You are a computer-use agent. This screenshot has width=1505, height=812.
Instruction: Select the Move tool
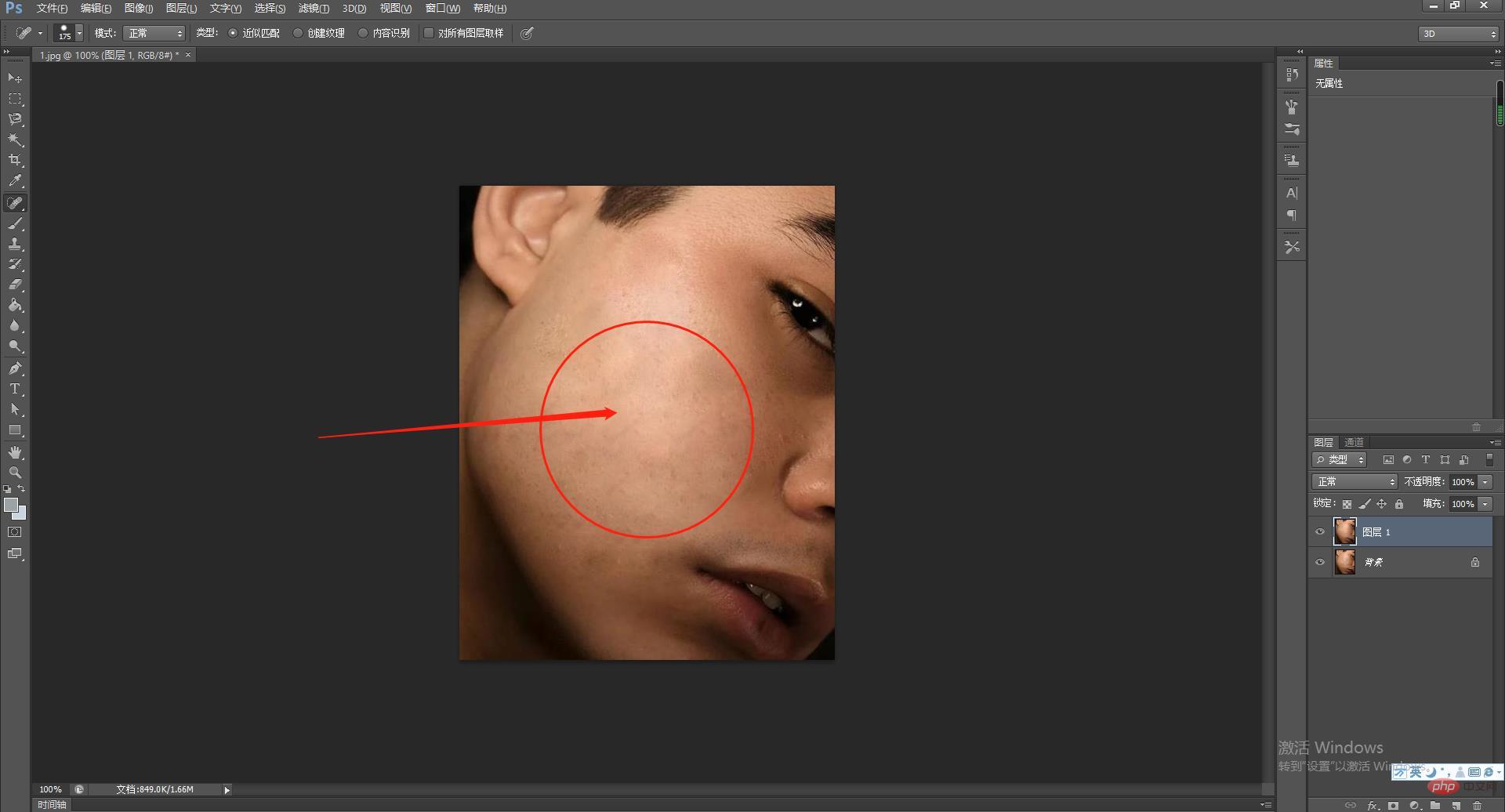(x=15, y=78)
